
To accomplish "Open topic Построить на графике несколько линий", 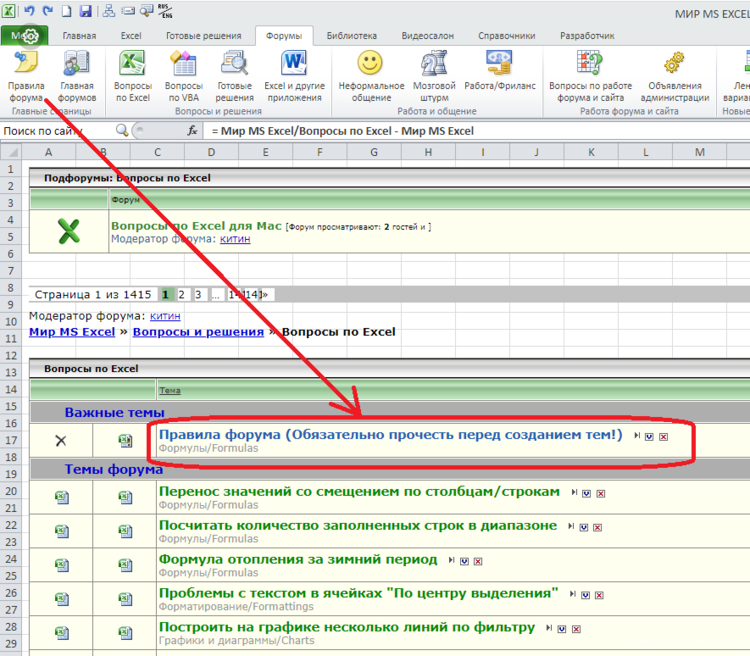I will [x=347, y=627].
